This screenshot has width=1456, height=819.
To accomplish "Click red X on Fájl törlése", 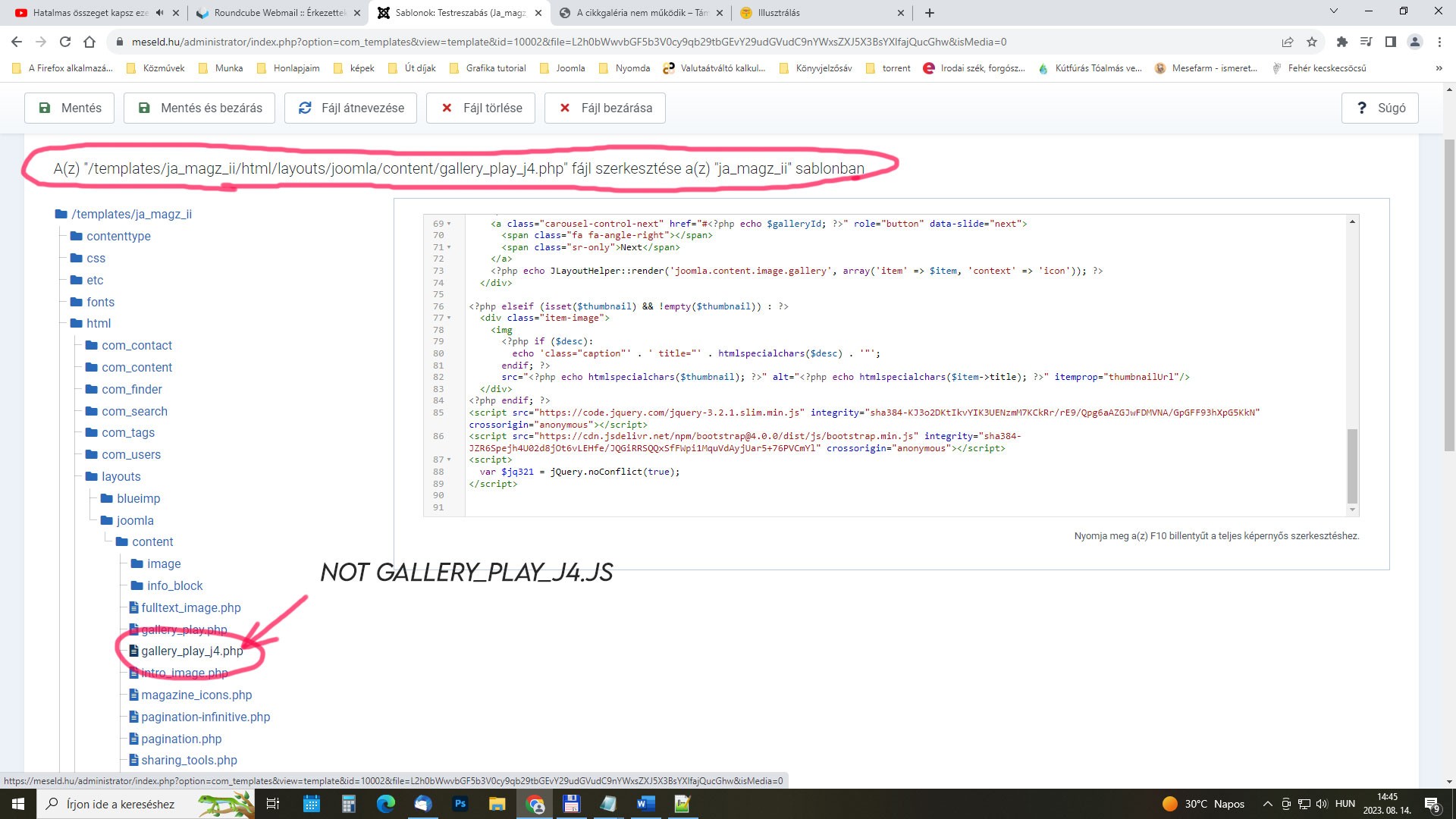I will (447, 108).
